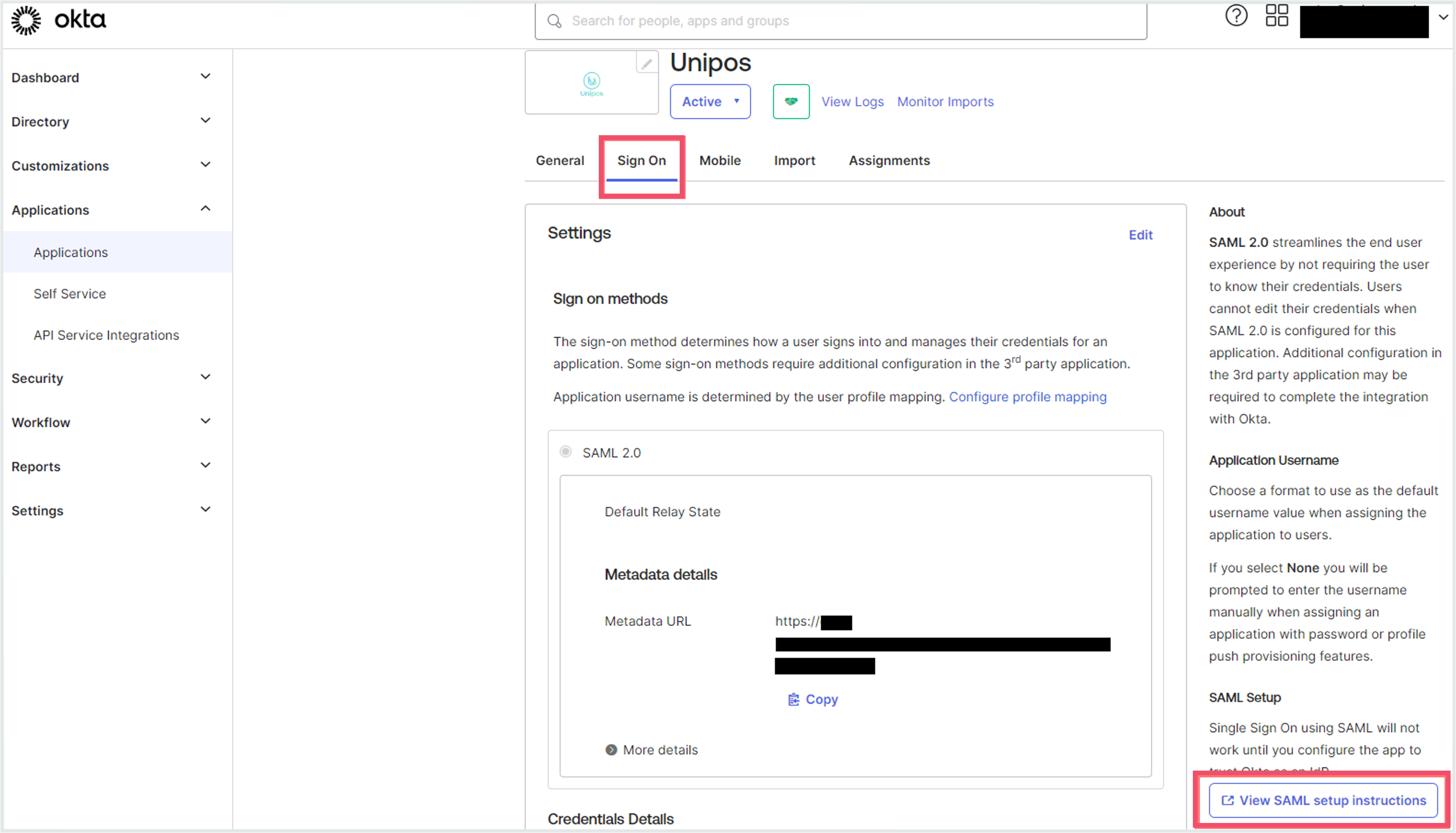The width and height of the screenshot is (1456, 833).
Task: Click the green handshake provisioning icon
Action: pos(791,101)
